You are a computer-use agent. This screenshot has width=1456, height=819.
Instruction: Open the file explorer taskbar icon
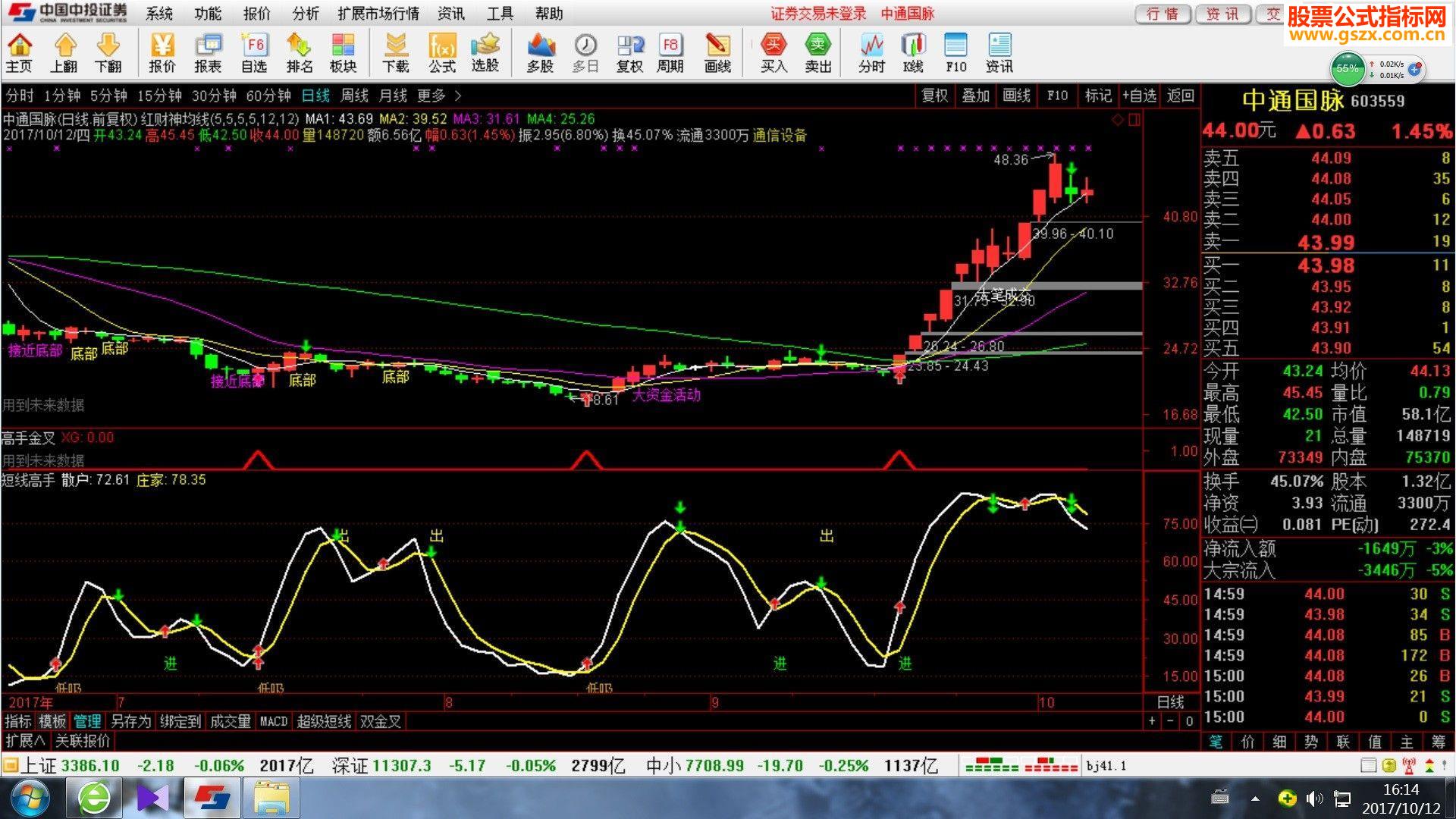pos(271,799)
